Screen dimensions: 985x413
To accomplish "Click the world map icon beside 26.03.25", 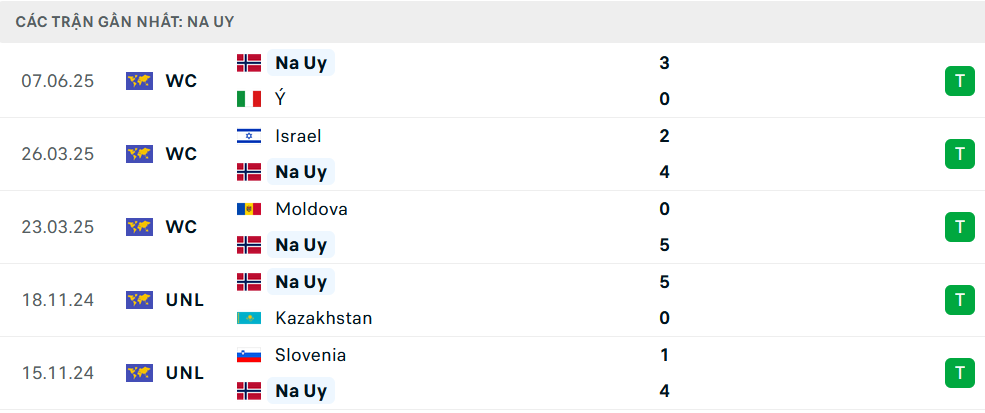I will pos(139,154).
